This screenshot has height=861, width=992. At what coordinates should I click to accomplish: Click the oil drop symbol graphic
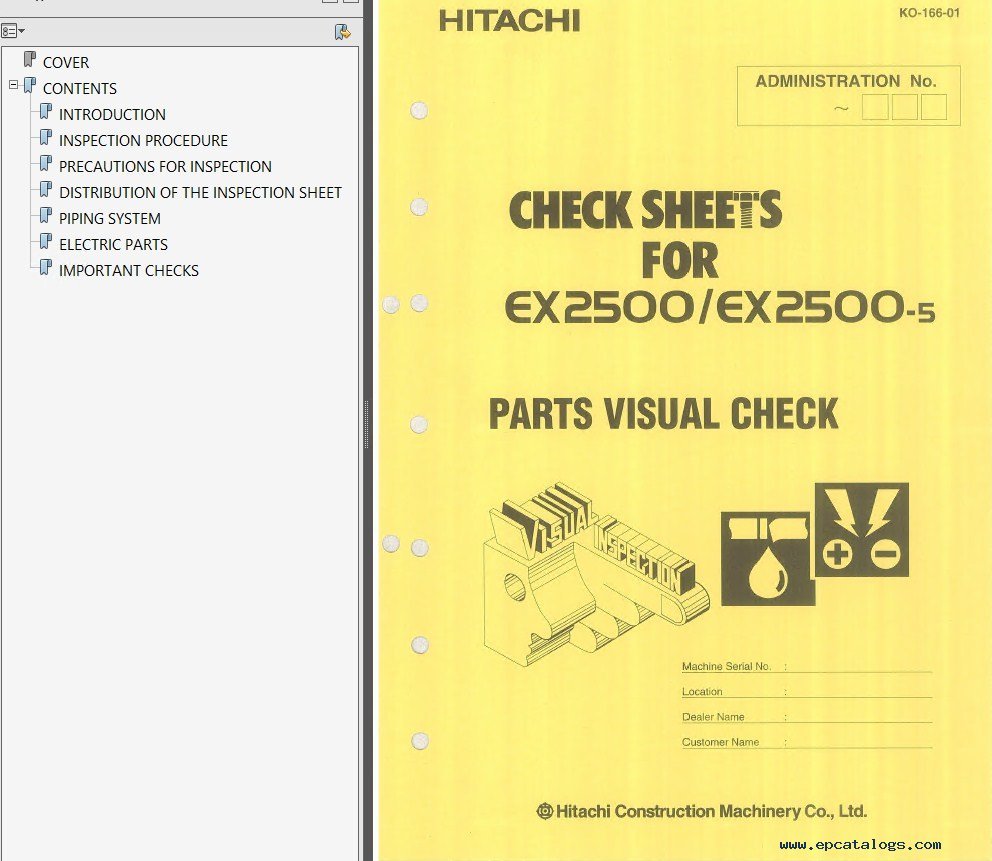(x=767, y=559)
